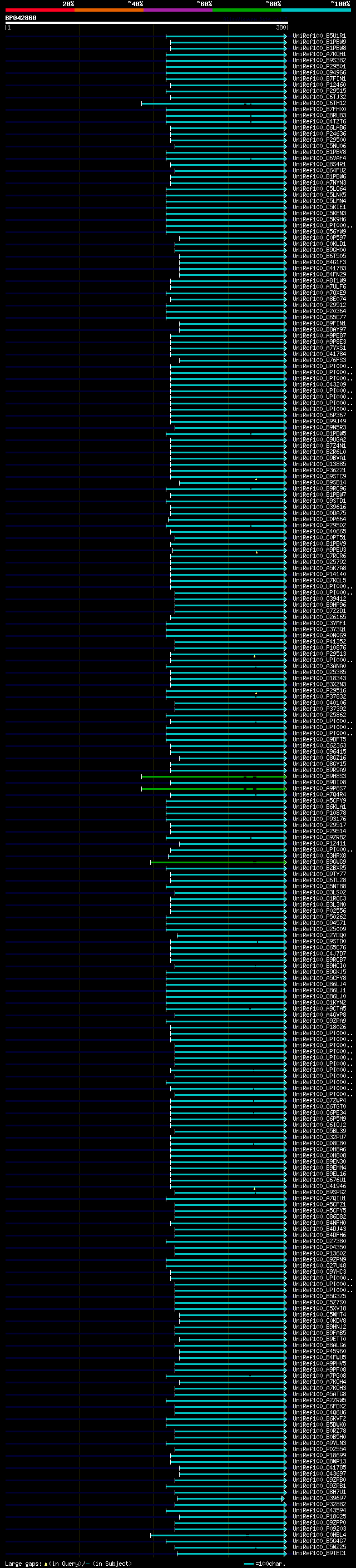Click green alignment bar of A9P8S7
This screenshot has height=1568, width=356.
(214, 789)
